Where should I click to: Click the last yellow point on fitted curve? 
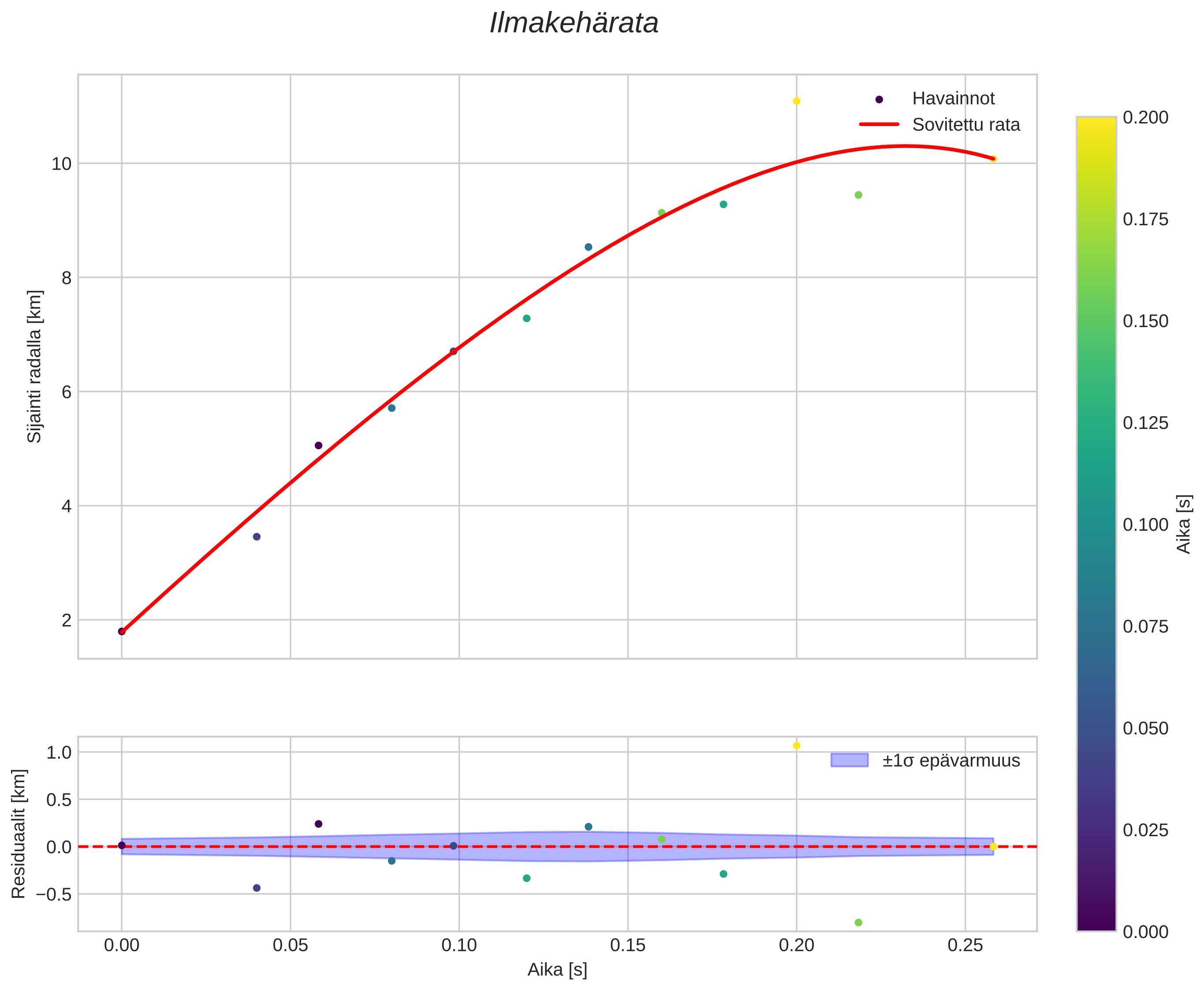tap(994, 159)
